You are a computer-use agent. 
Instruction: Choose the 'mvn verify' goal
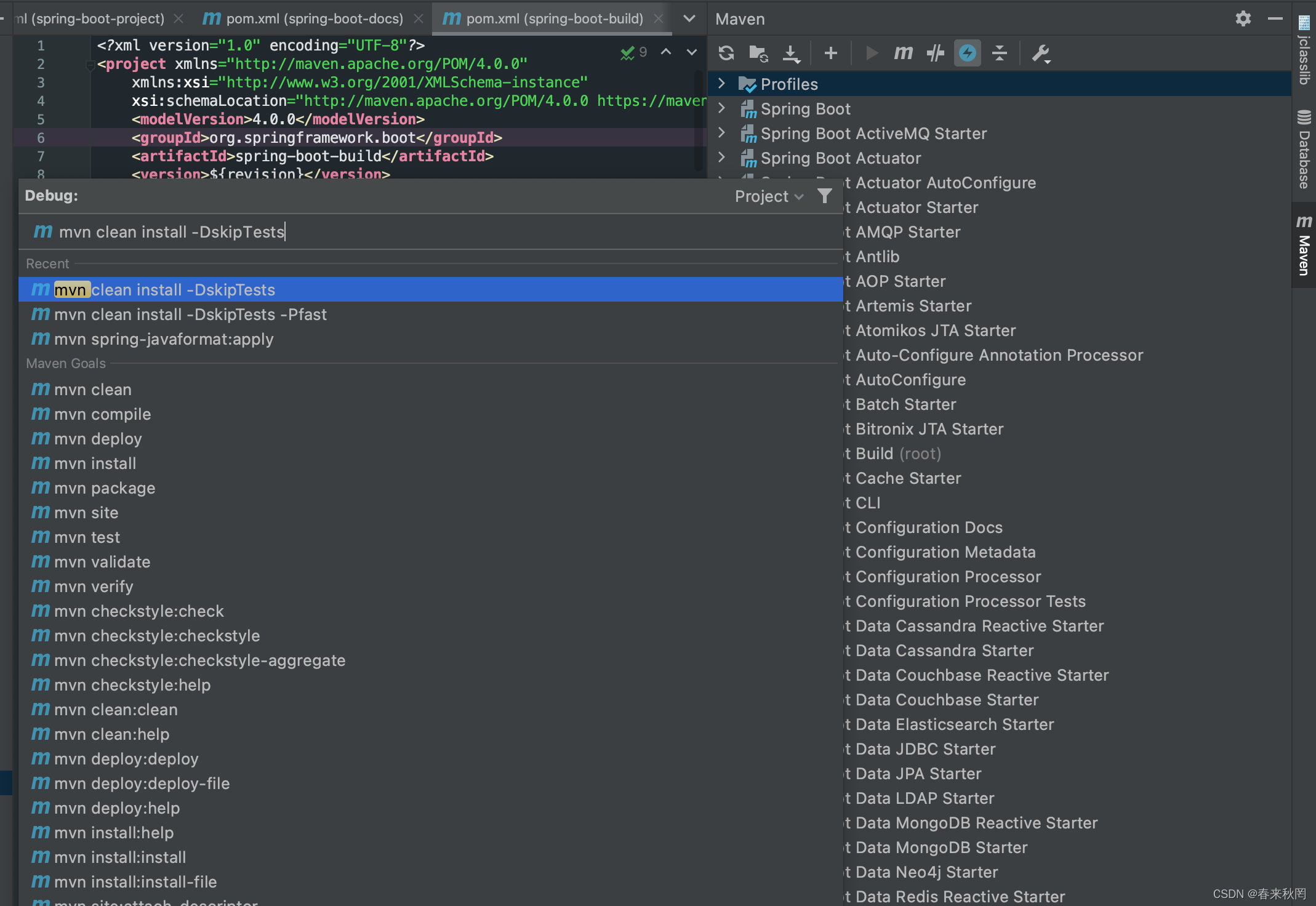431,587
